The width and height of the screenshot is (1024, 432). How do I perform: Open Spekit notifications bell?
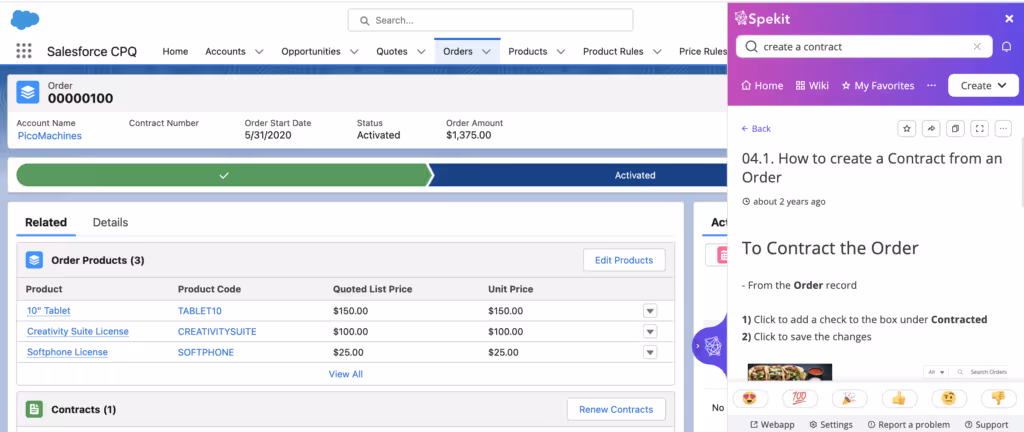(x=1006, y=47)
